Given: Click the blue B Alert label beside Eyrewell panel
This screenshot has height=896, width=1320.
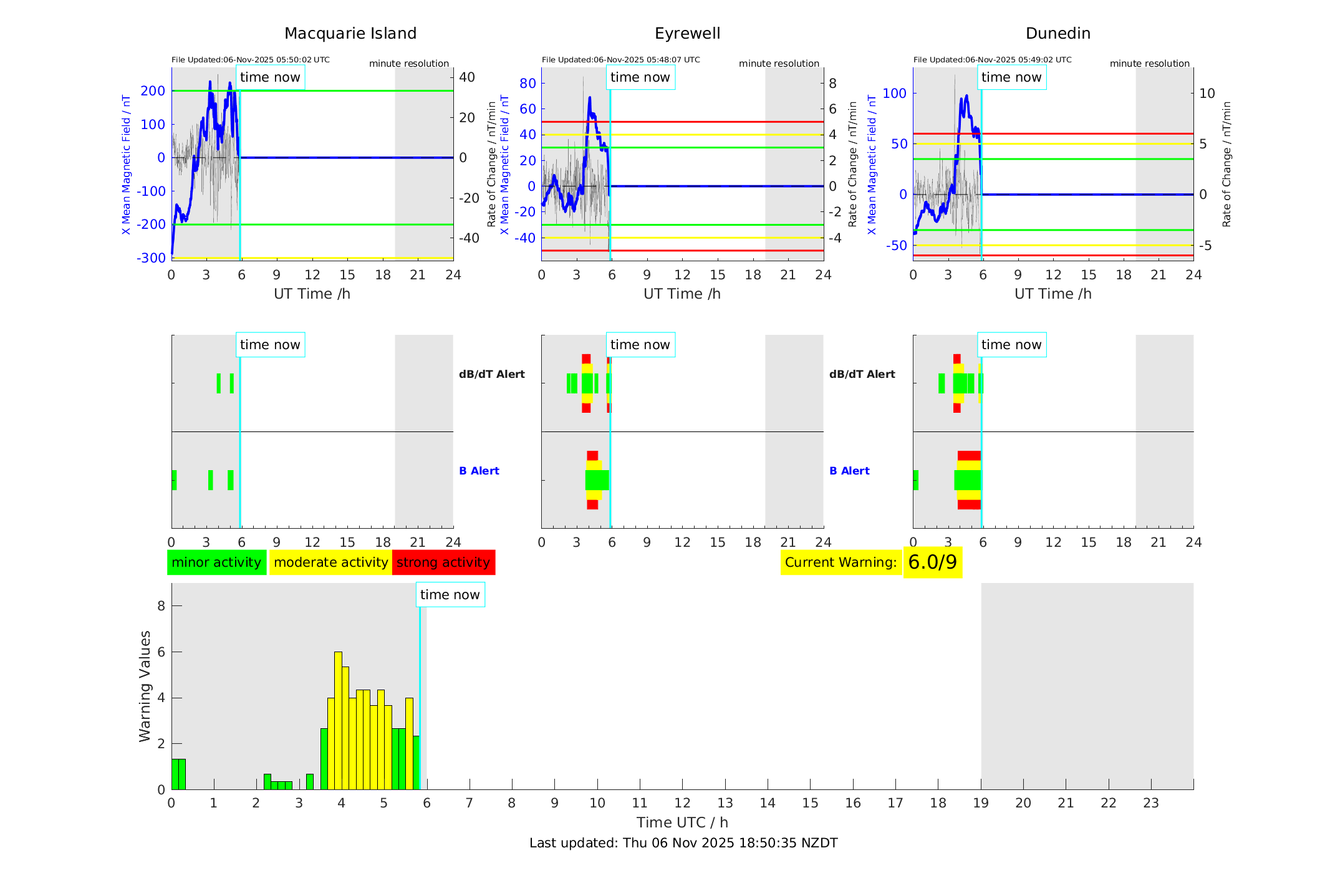Looking at the screenshot, I should 849,471.
